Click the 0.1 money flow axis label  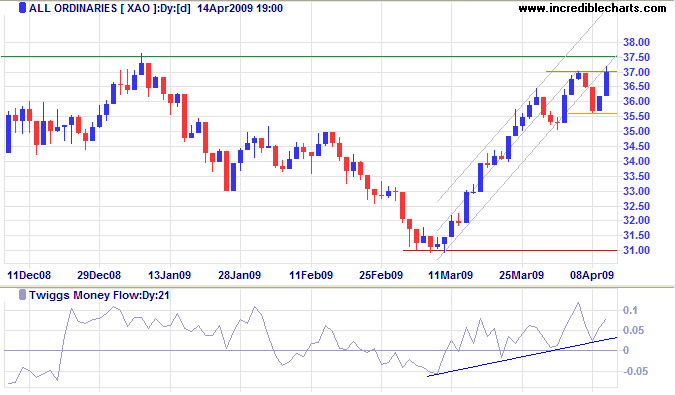(x=630, y=310)
